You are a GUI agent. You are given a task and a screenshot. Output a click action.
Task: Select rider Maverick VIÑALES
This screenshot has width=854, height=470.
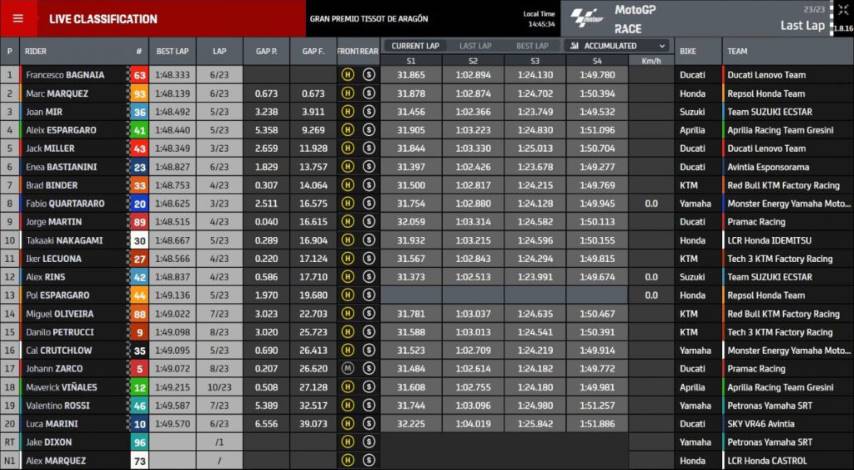pos(62,387)
